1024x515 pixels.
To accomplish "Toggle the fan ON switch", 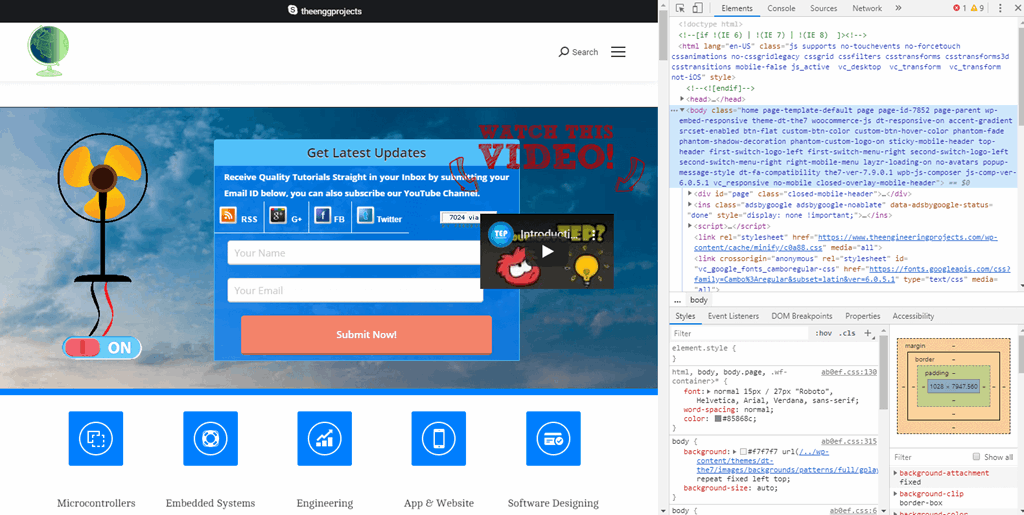I will click(x=102, y=348).
